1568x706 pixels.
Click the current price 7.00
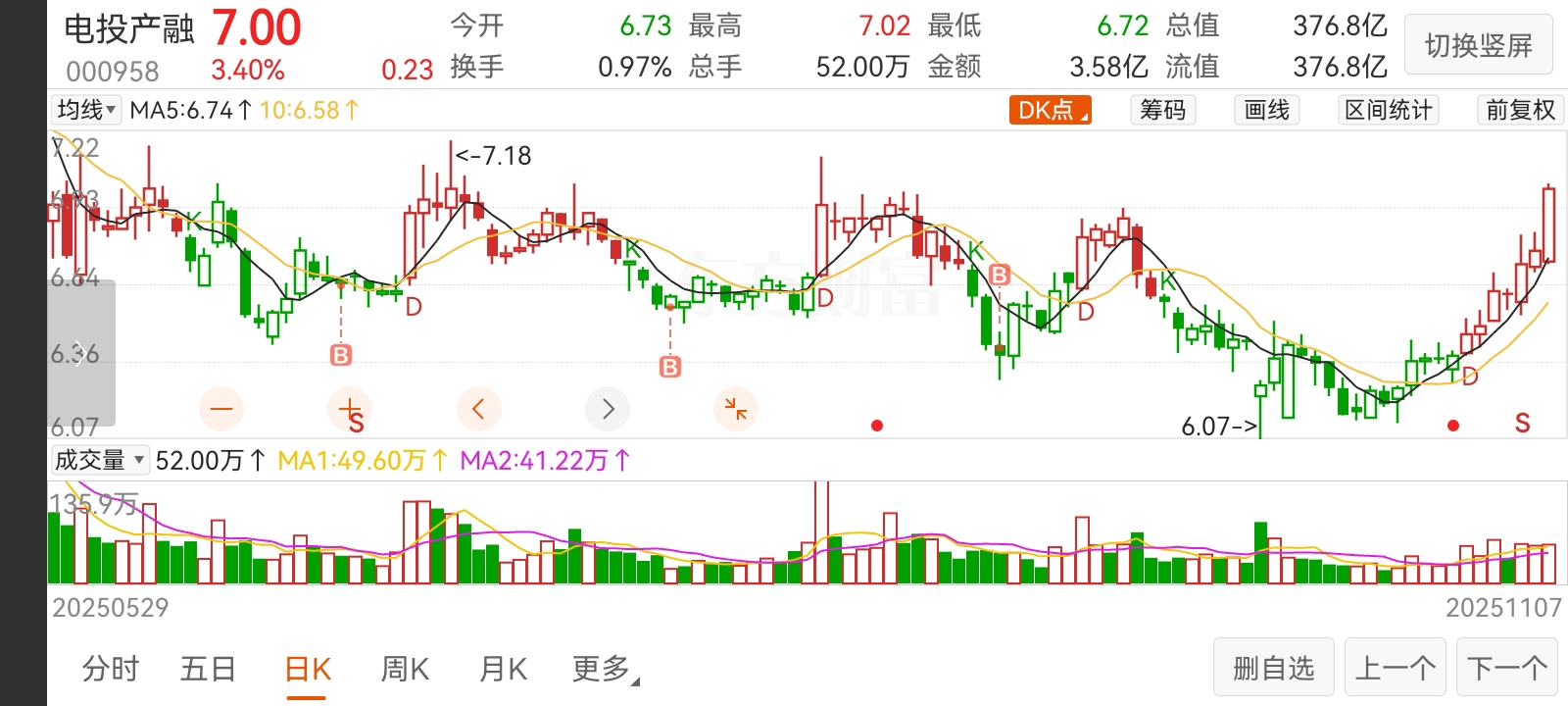coord(257,27)
